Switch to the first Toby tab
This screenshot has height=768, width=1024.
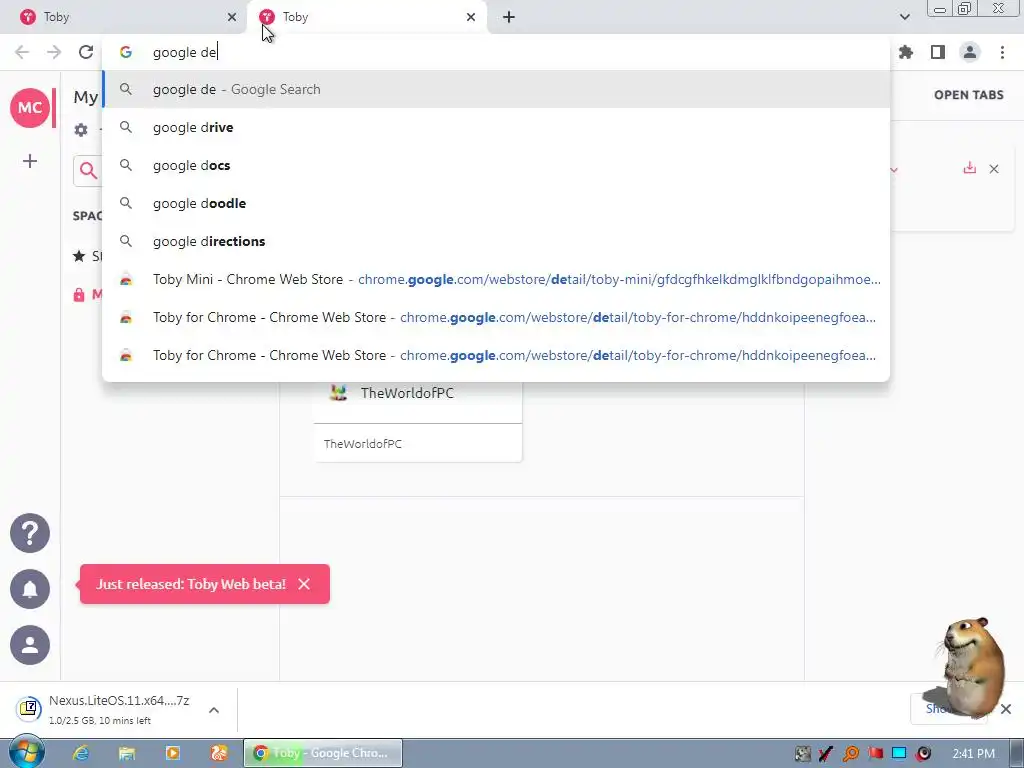click(x=124, y=17)
